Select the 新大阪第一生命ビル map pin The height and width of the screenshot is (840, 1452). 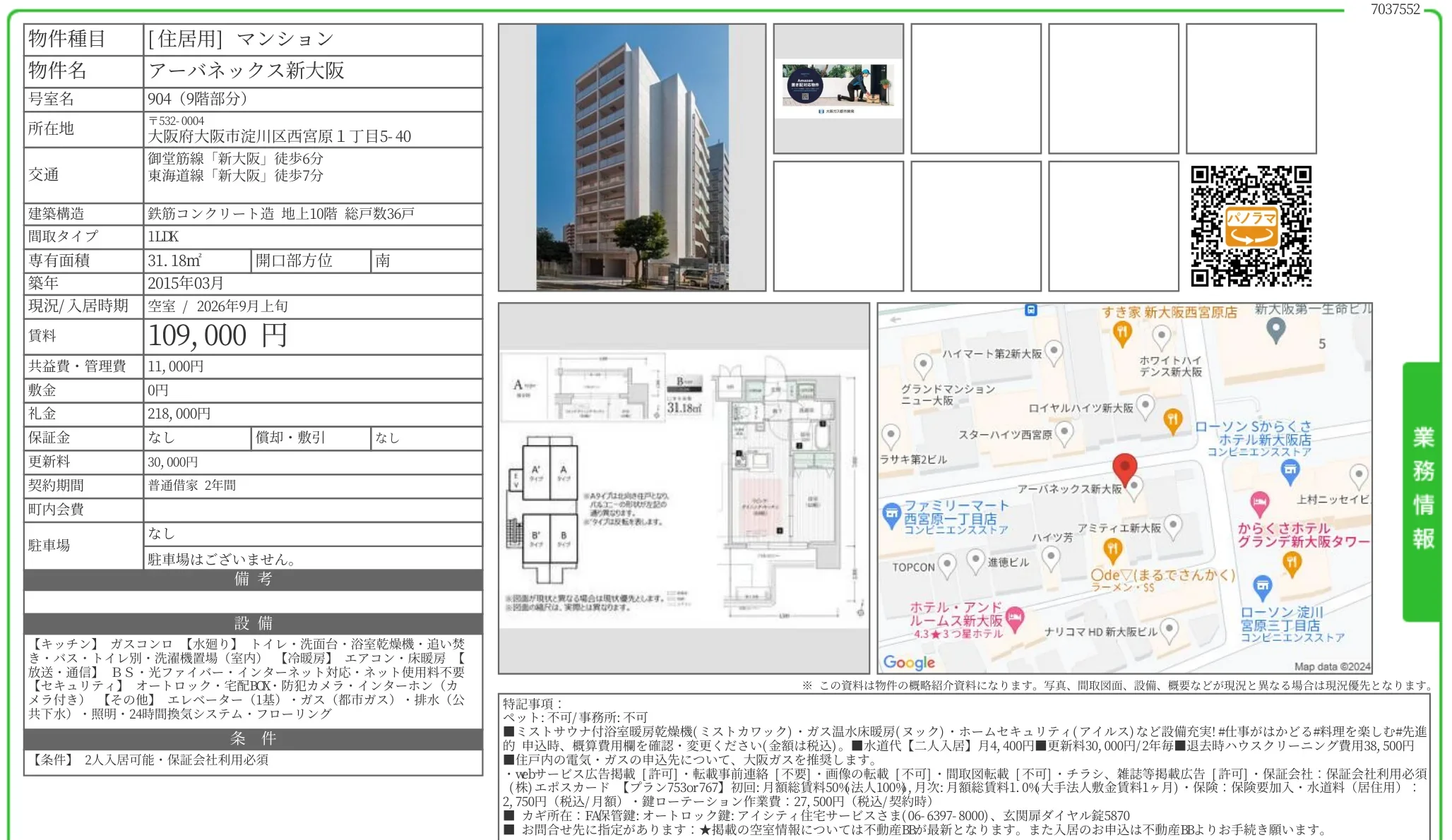tap(1275, 330)
